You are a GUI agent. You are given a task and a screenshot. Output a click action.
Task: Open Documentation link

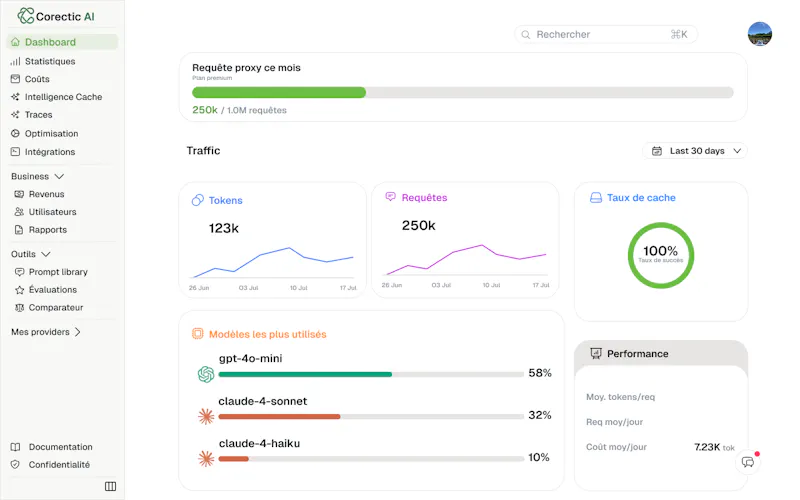pyautogui.click(x=62, y=447)
